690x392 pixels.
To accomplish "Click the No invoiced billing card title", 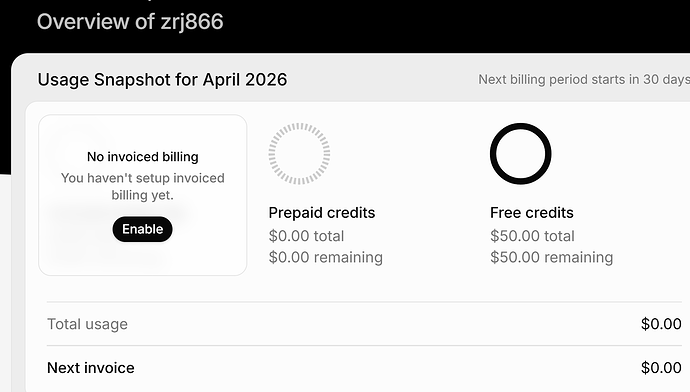I will [x=143, y=157].
